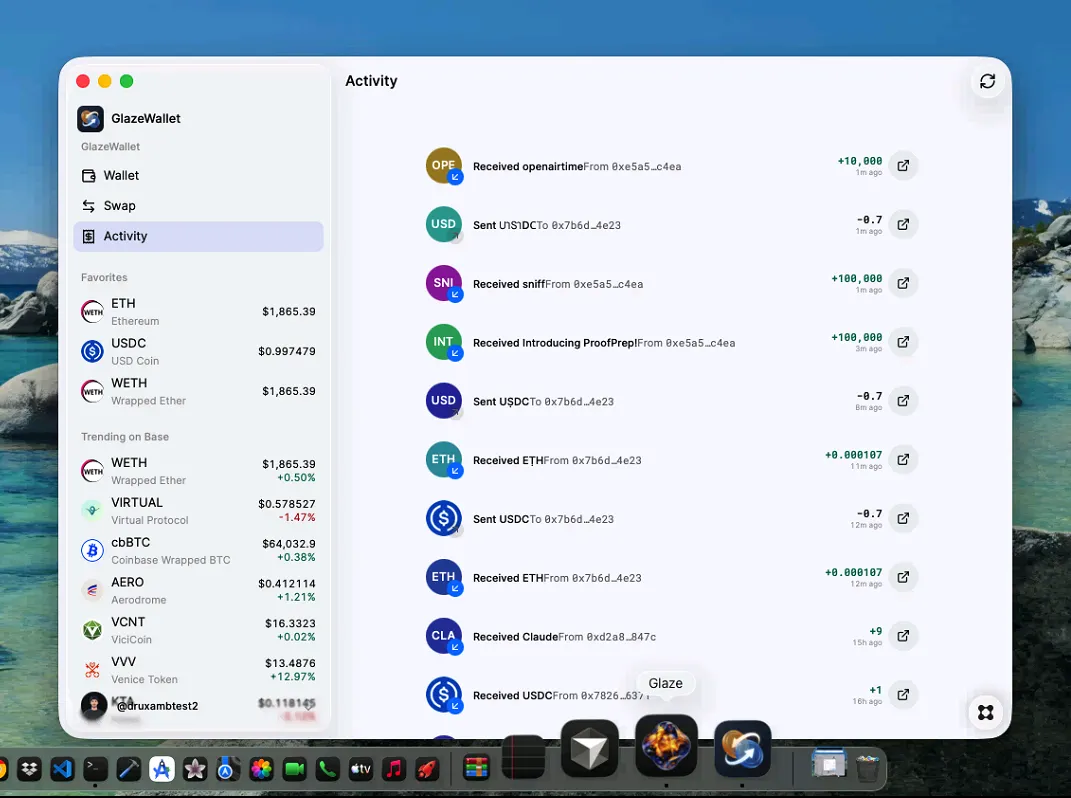Open explorer link for Received sniff transaction
Screen dimensions: 1071x798
tap(903, 283)
